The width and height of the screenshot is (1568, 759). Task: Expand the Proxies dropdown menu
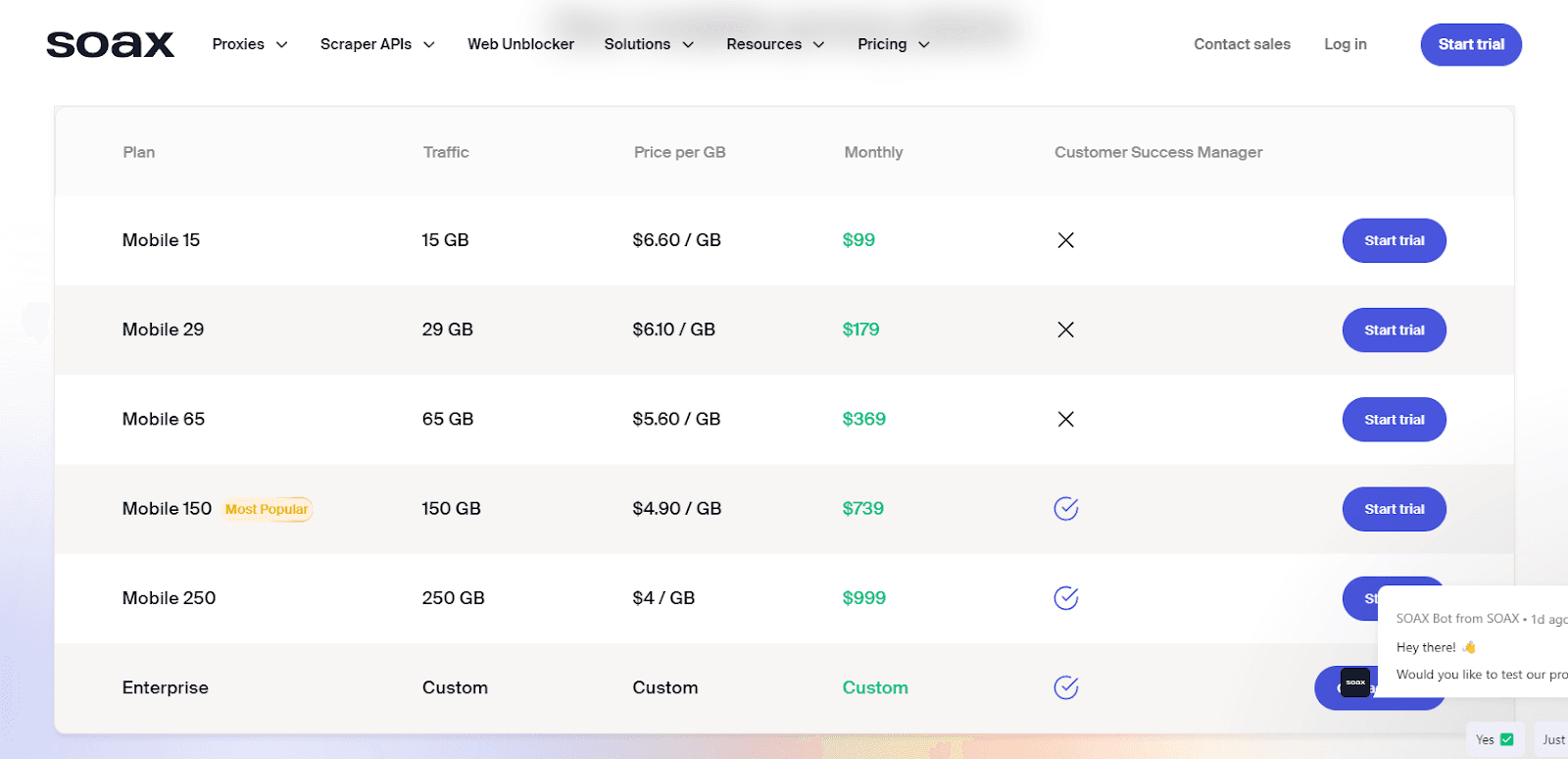250,44
